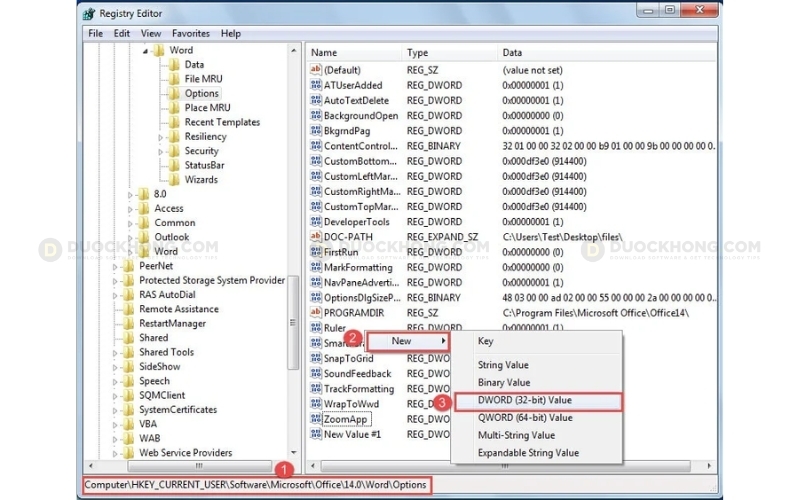The width and height of the screenshot is (800, 500).
Task: Click the tree pane scroll up arrow
Action: click(x=293, y=51)
